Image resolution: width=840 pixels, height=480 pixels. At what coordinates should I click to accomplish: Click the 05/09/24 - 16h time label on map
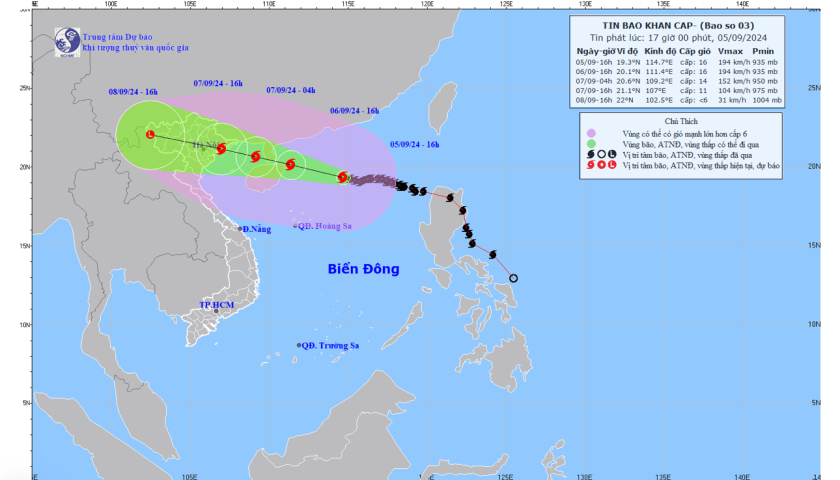coord(414,144)
